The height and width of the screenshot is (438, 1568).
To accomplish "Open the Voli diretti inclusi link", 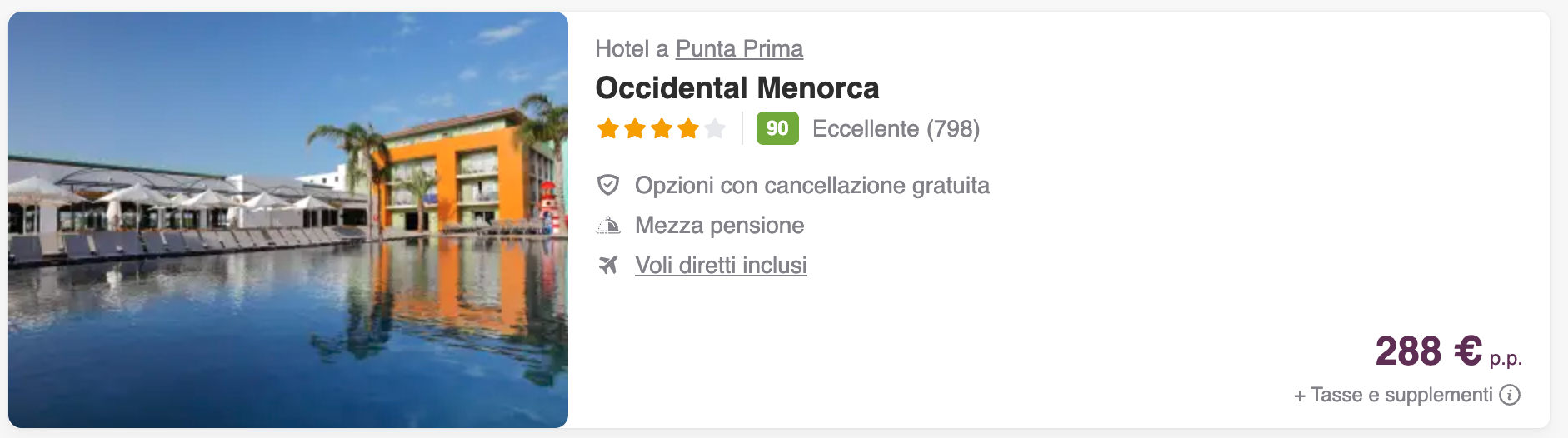I will 721,265.
